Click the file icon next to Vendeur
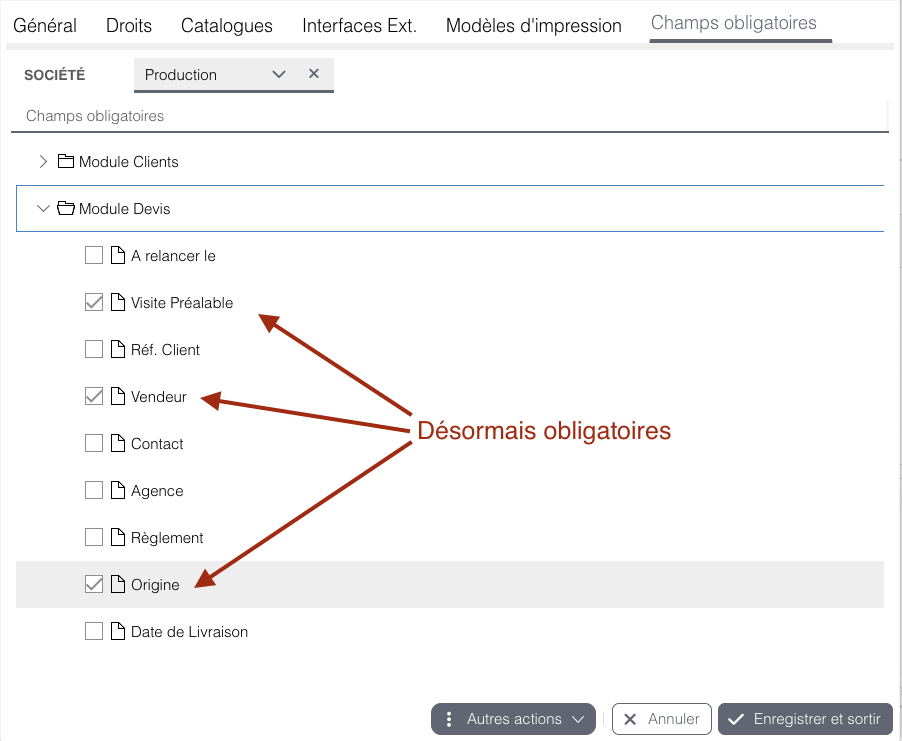The width and height of the screenshot is (902, 741). [x=117, y=396]
